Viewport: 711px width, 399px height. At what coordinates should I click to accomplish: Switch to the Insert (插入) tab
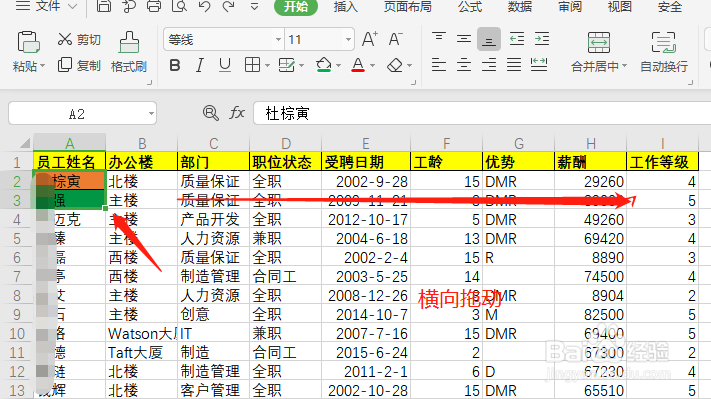[346, 7]
